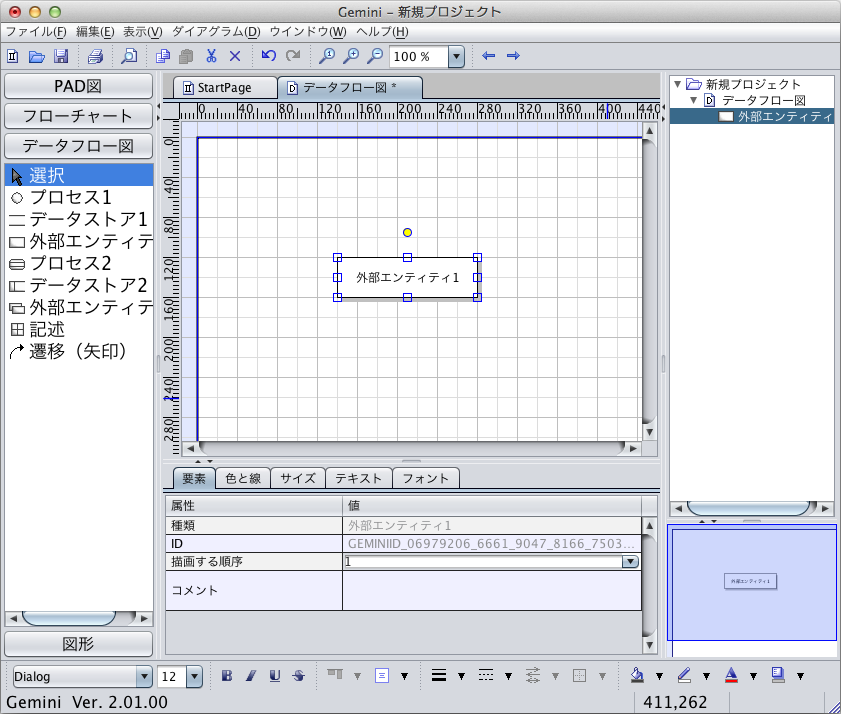Image resolution: width=841 pixels, height=714 pixels.
Task: Zoom in with the plus magnifier icon
Action: [351, 56]
